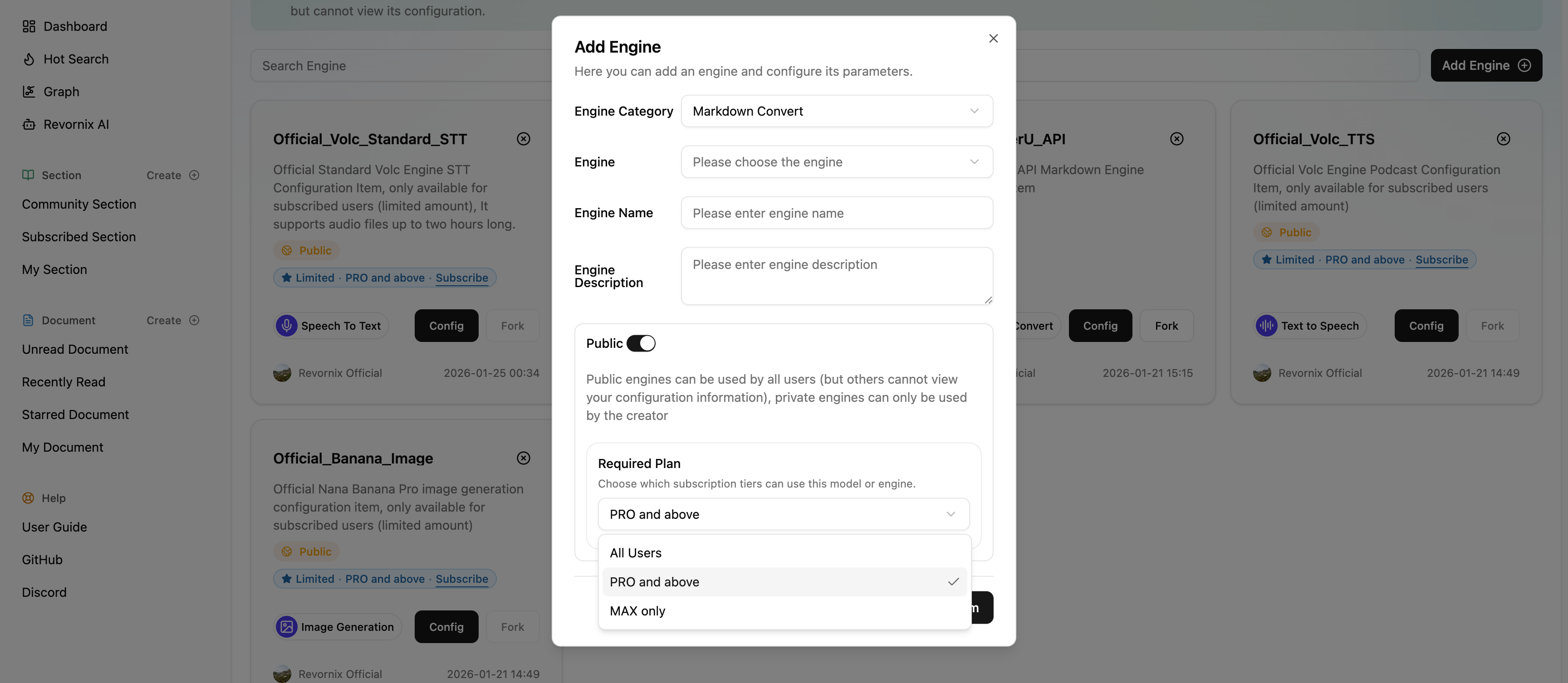Click the Engine Name input field
The image size is (1568, 683).
(x=836, y=213)
